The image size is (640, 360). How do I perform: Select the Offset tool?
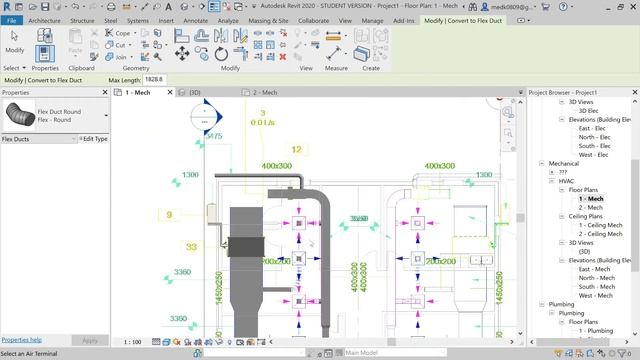point(202,36)
